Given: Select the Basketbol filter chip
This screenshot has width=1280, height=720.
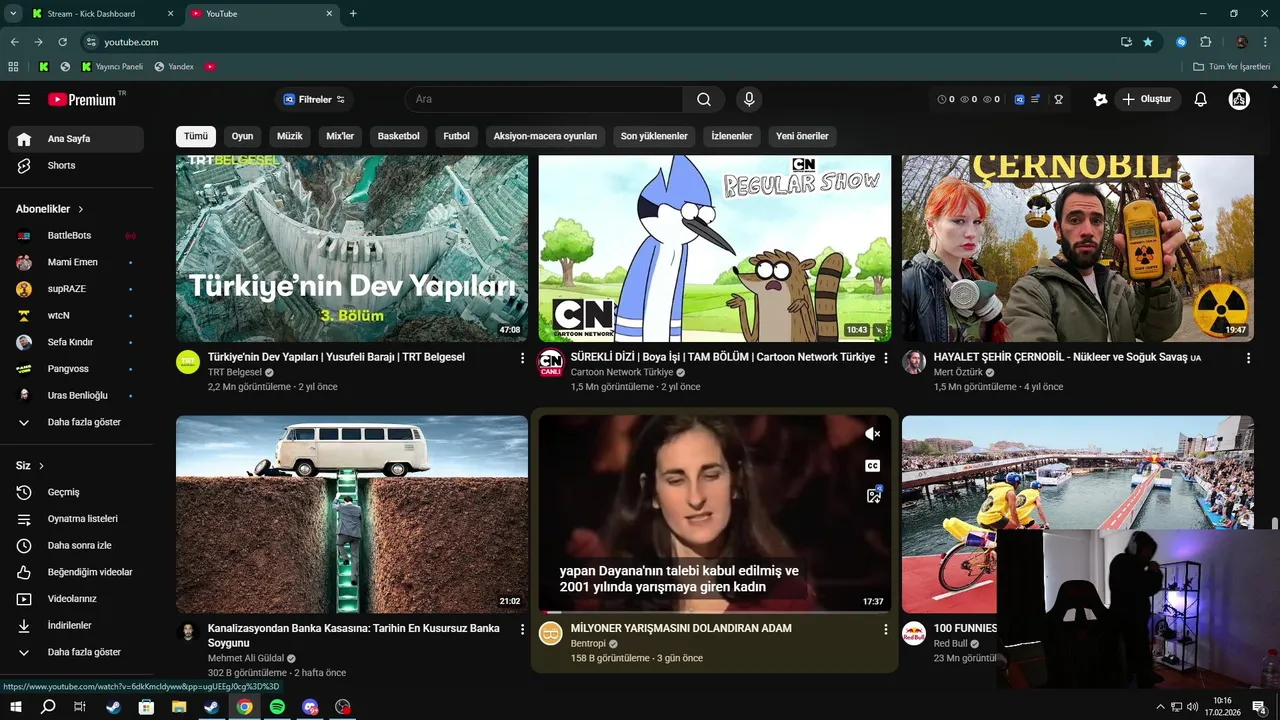Looking at the screenshot, I should [x=399, y=136].
